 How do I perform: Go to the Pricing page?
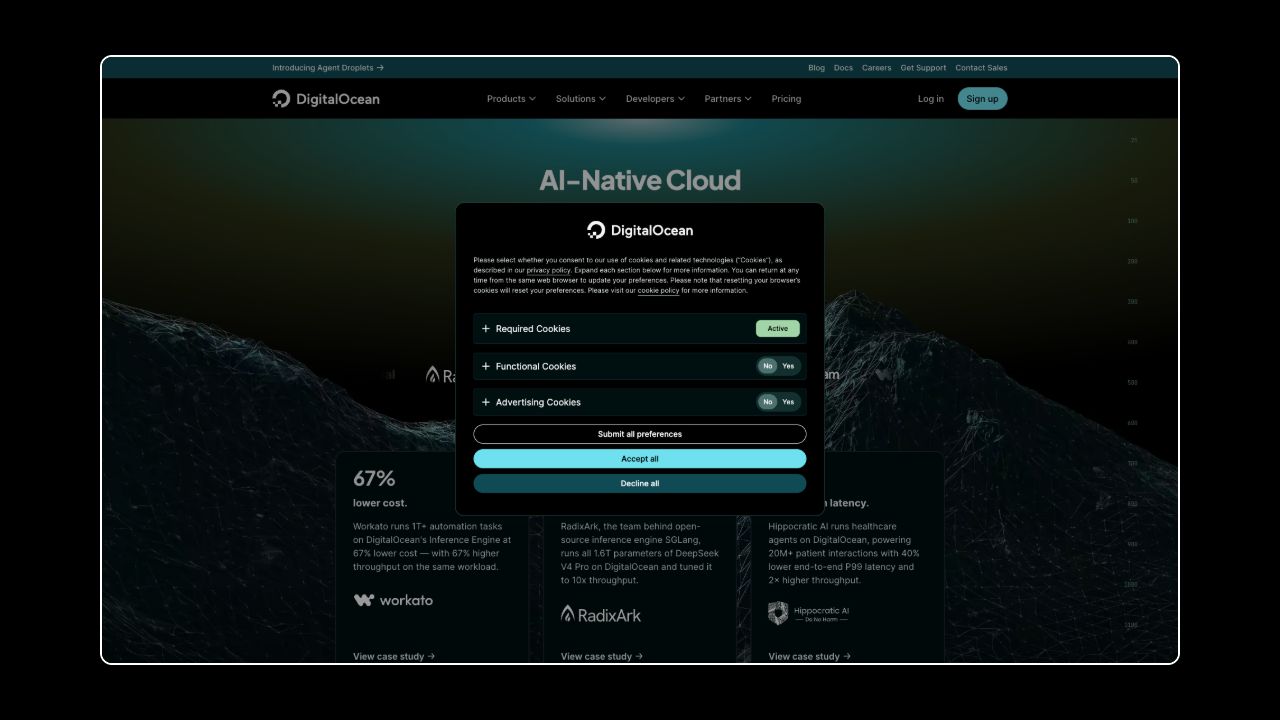[x=786, y=99]
